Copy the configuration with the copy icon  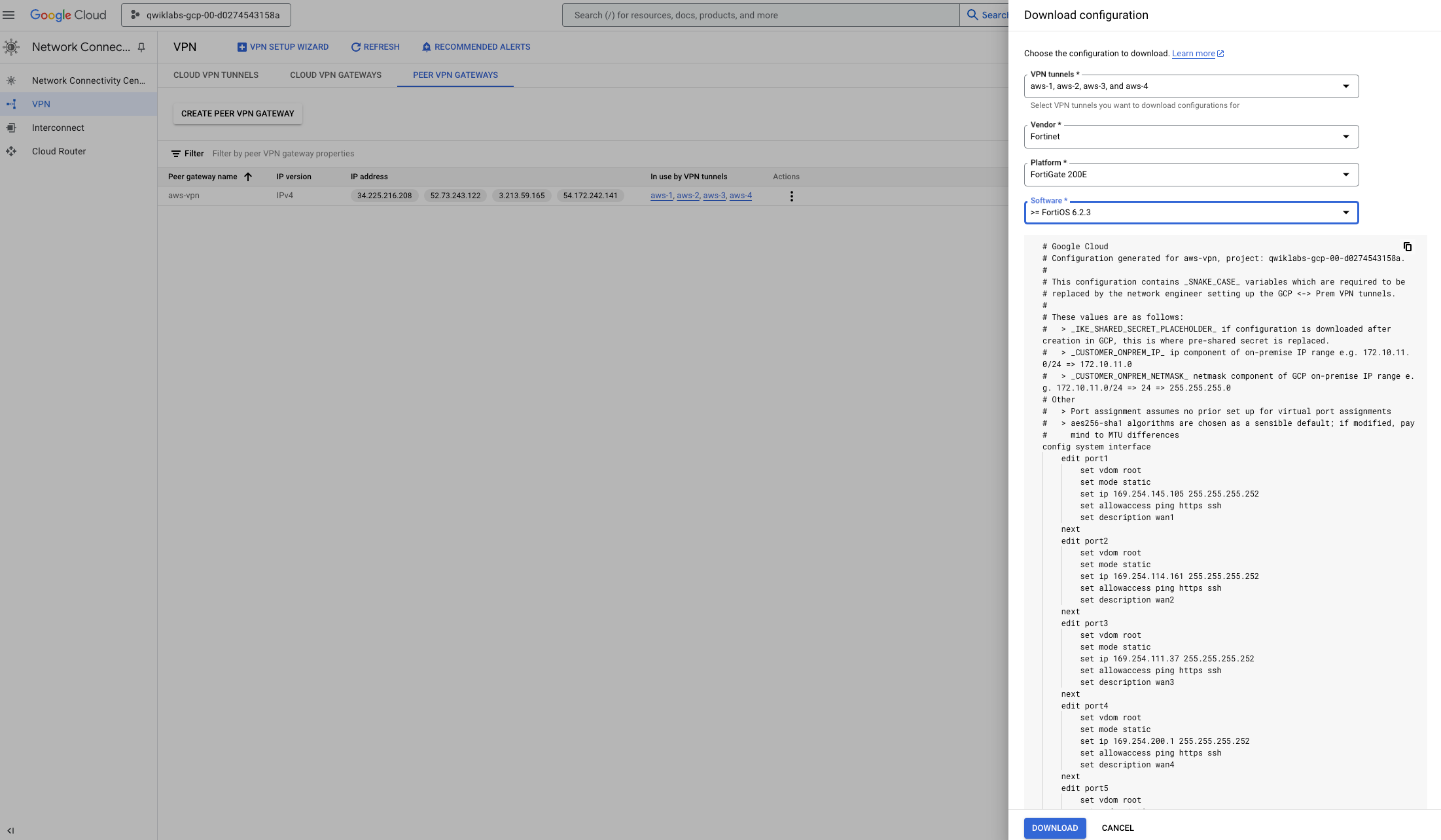1407,247
